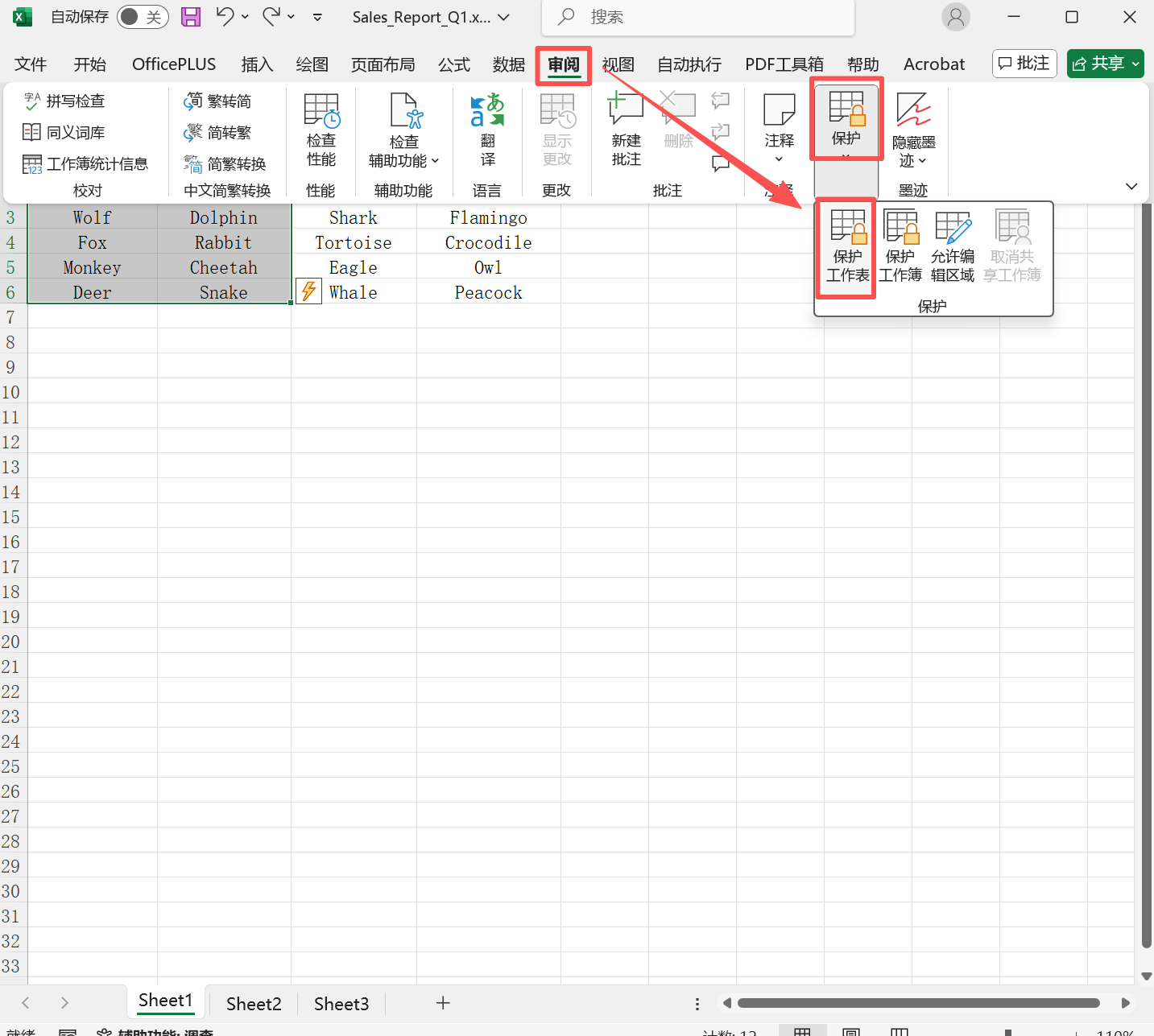This screenshot has height=1036, width=1154.
Task: Click the Comments (批注) button at top right
Action: coord(1024,64)
